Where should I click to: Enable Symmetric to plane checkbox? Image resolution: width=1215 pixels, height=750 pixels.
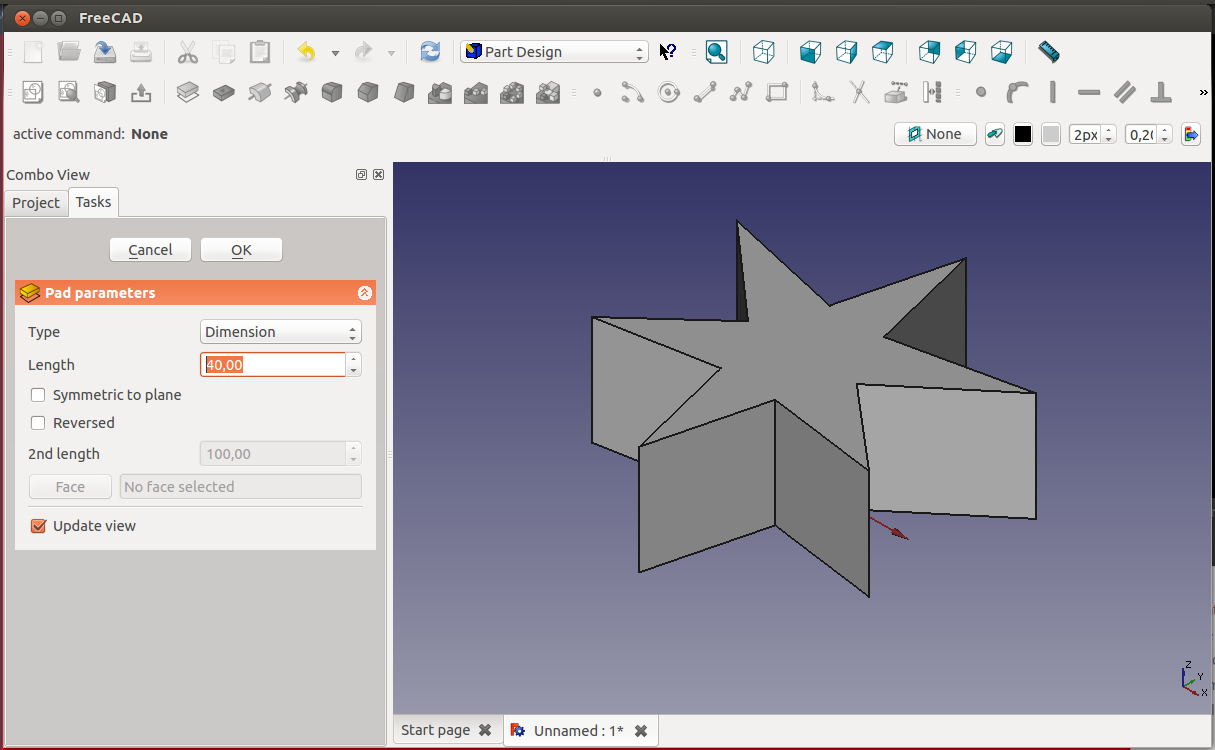(39, 395)
